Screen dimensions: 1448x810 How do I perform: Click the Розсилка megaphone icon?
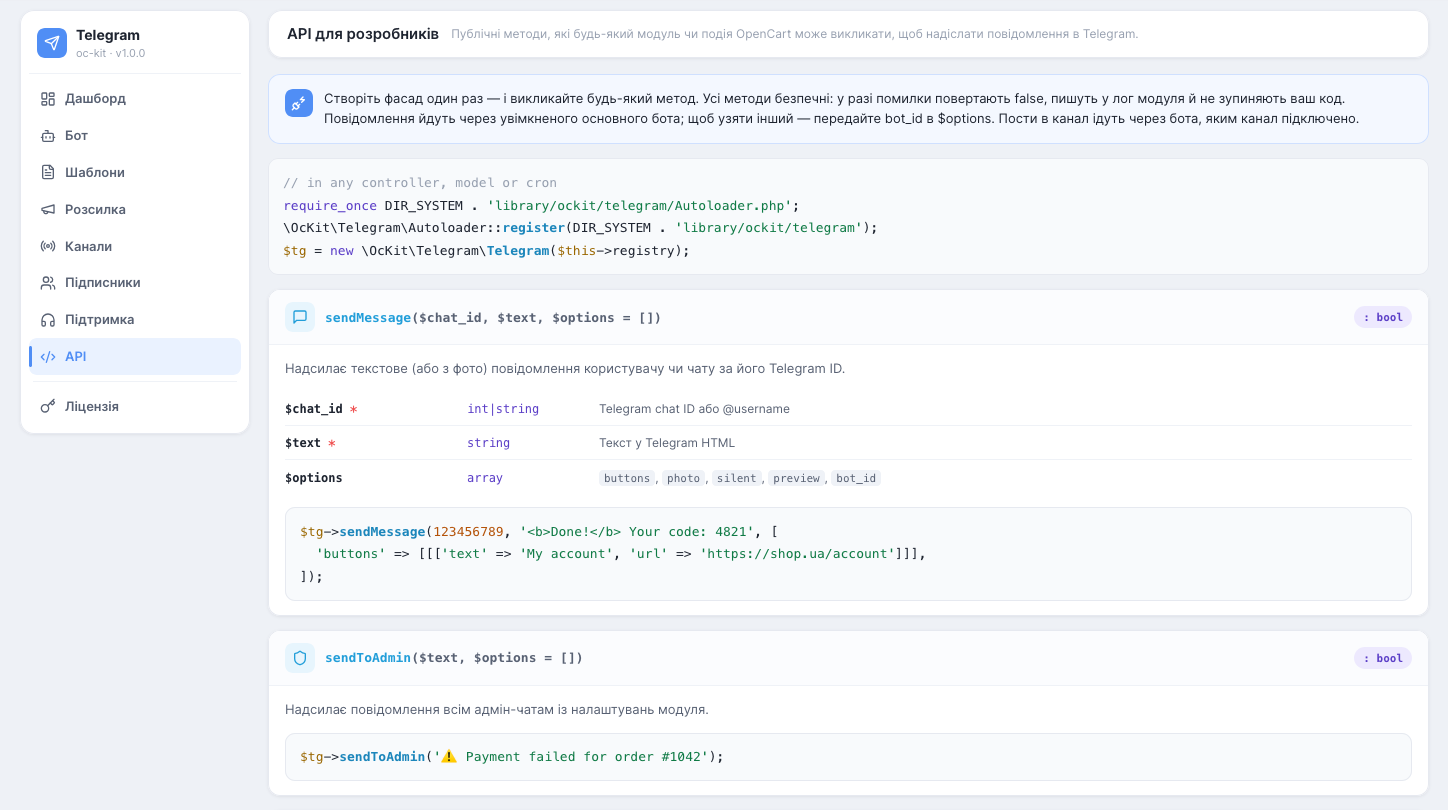pyautogui.click(x=48, y=210)
